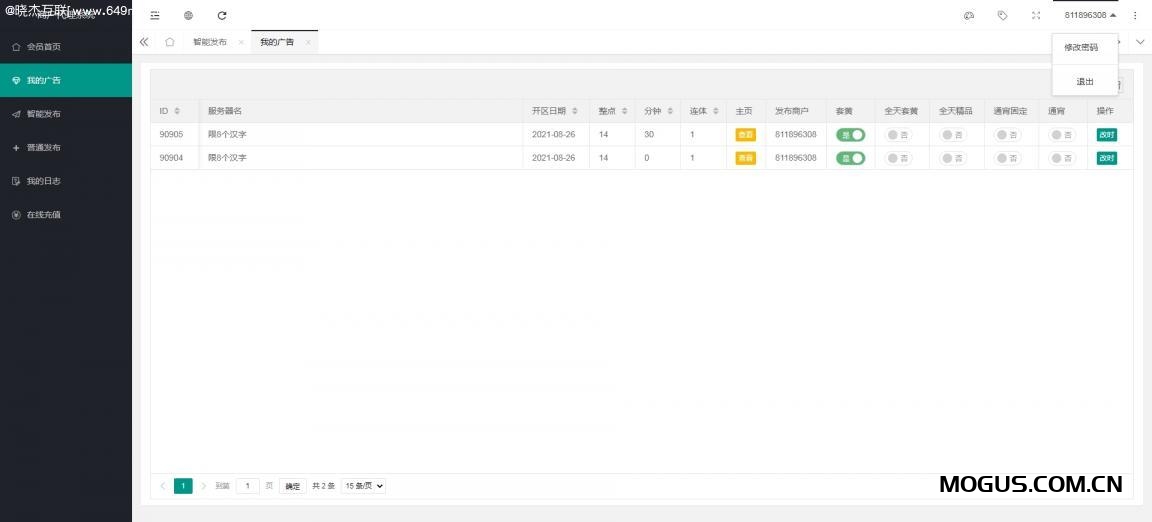The width and height of the screenshot is (1152, 522).
Task: Click yellow 查看 badge for row 90904
Action: [745, 158]
